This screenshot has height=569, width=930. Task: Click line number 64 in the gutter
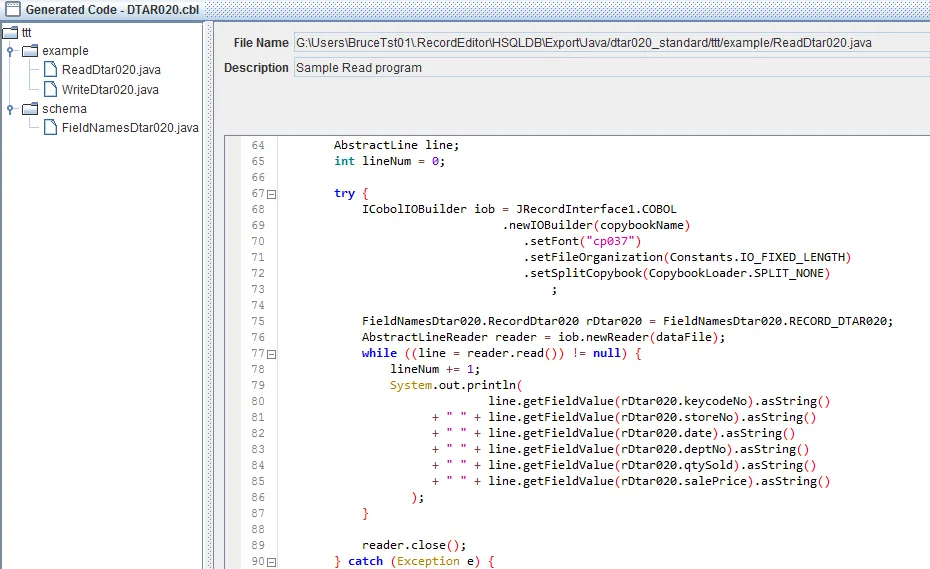258,145
